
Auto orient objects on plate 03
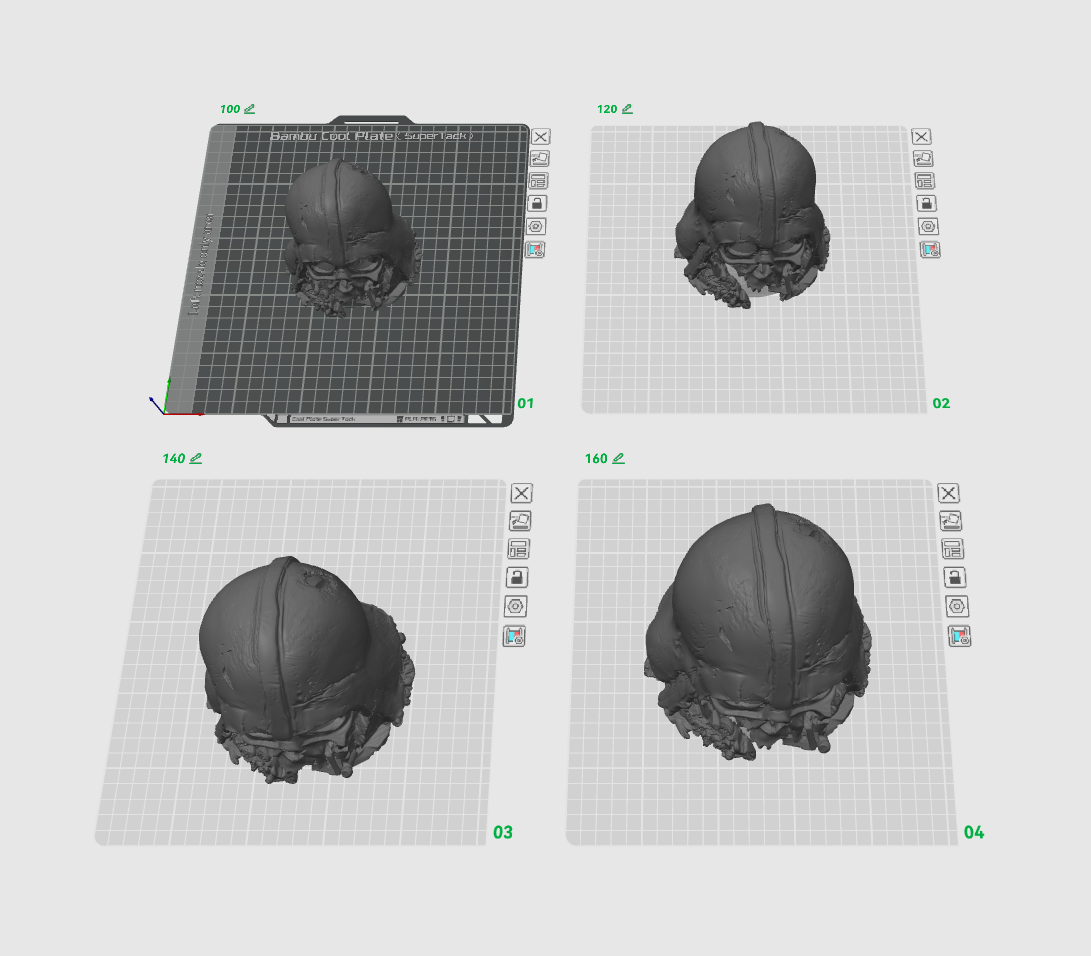click(520, 520)
